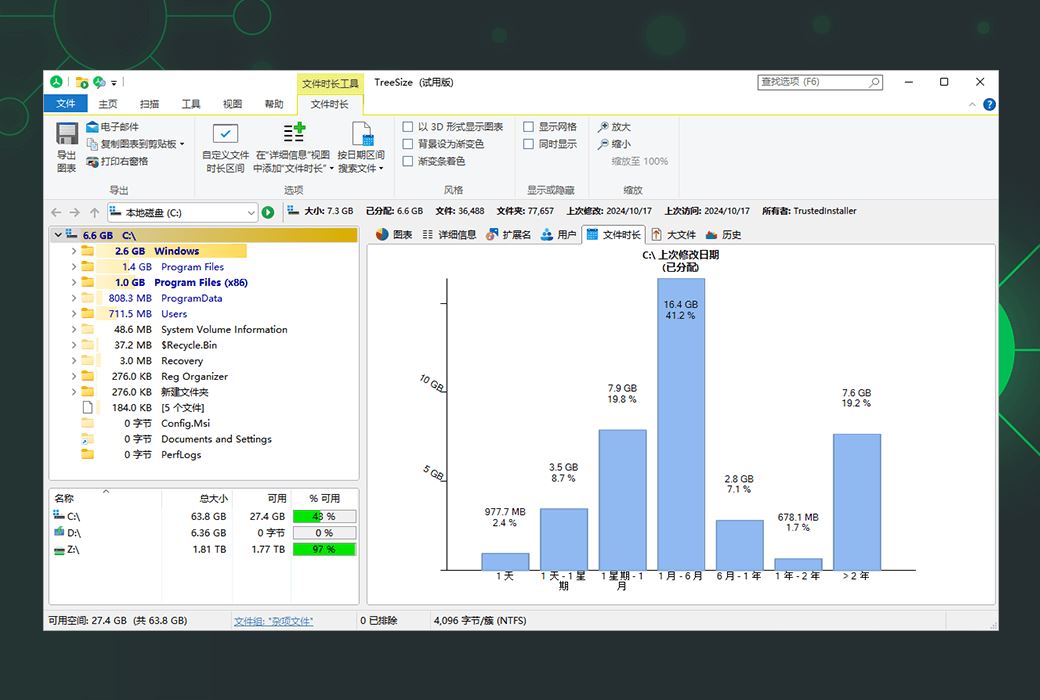The width and height of the screenshot is (1040, 700).
Task: Click the green scan refresh button
Action: tap(268, 212)
